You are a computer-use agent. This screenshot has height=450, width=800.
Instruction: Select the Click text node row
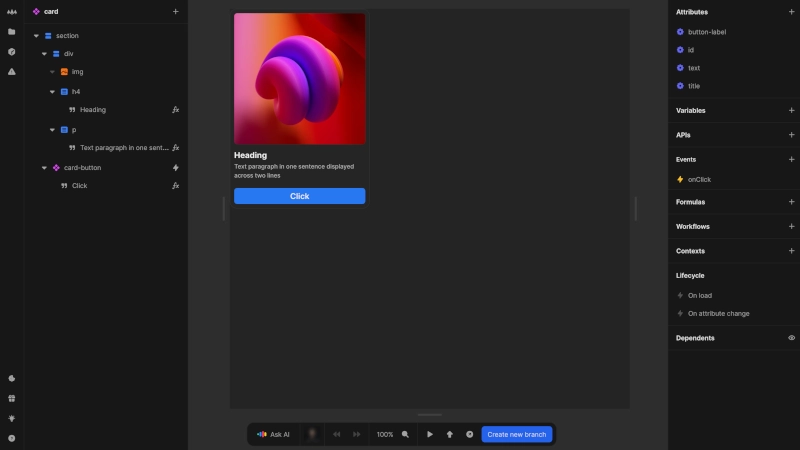tap(106, 186)
